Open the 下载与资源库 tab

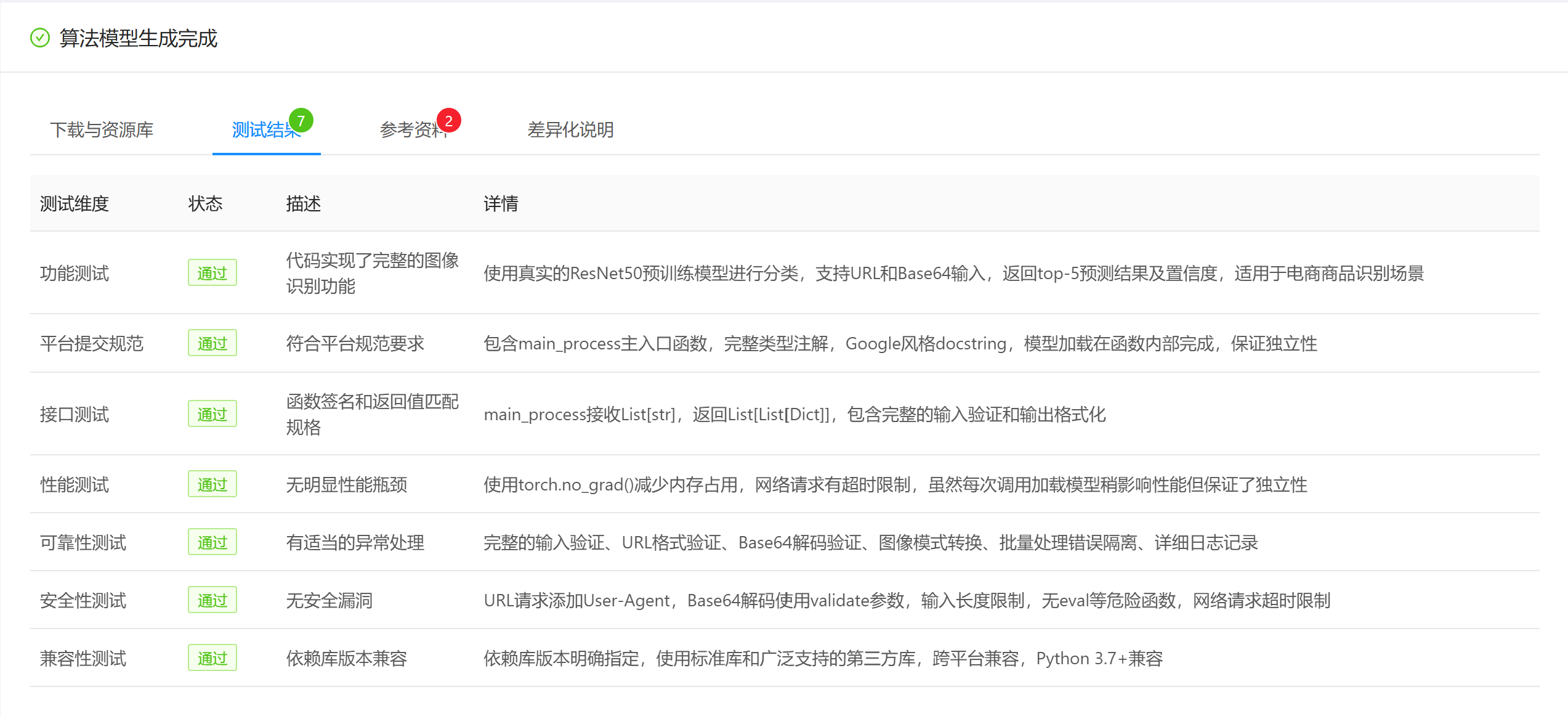tap(102, 130)
